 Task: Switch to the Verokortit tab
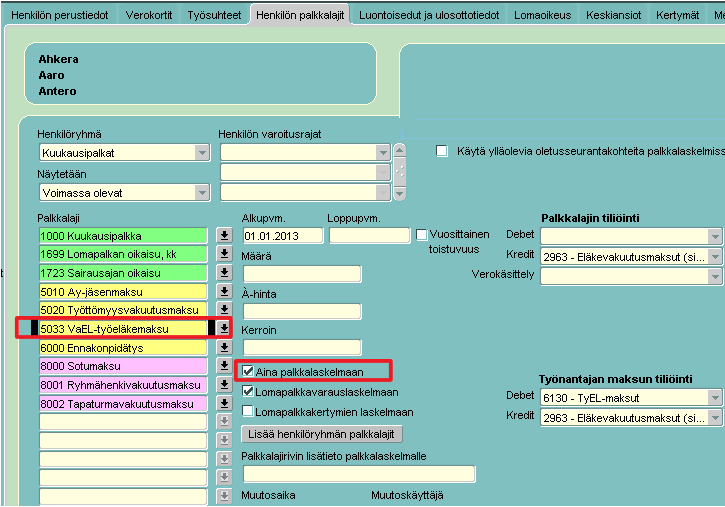[148, 15]
